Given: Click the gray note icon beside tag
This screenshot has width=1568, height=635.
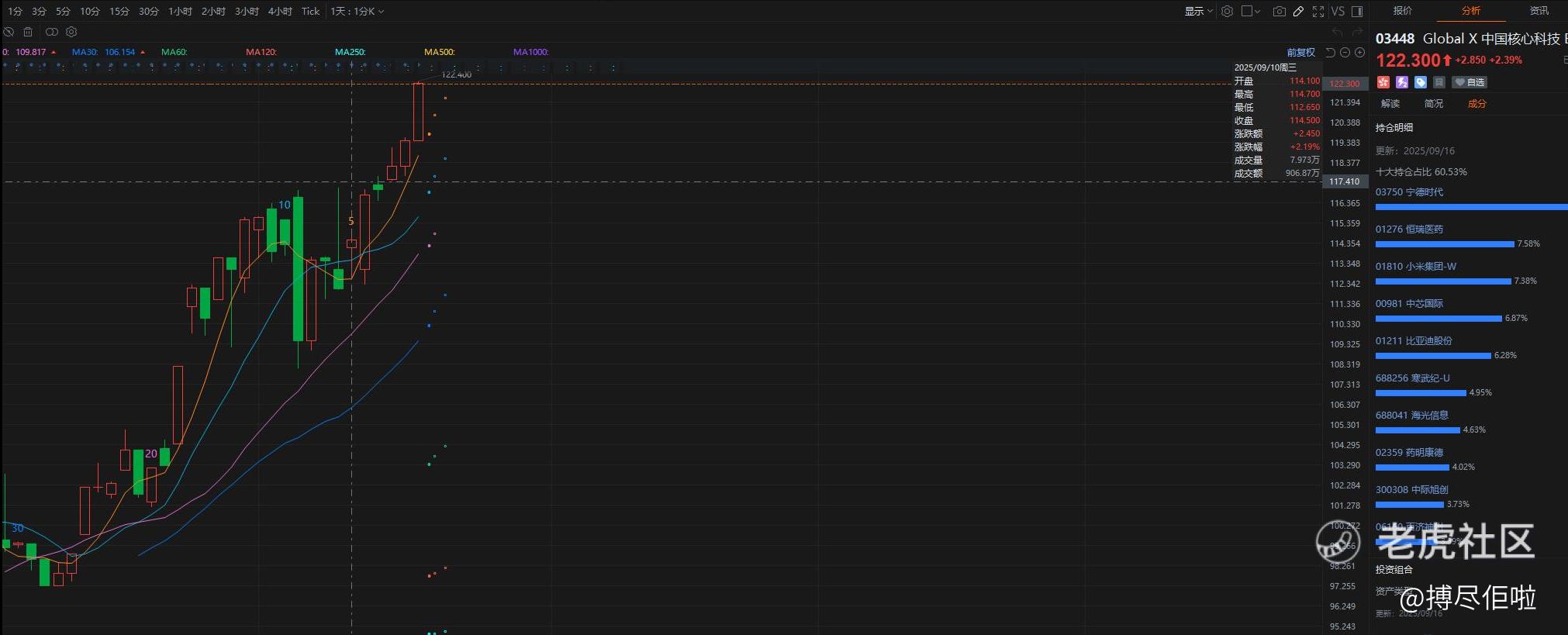Looking at the screenshot, I should click(x=1439, y=82).
